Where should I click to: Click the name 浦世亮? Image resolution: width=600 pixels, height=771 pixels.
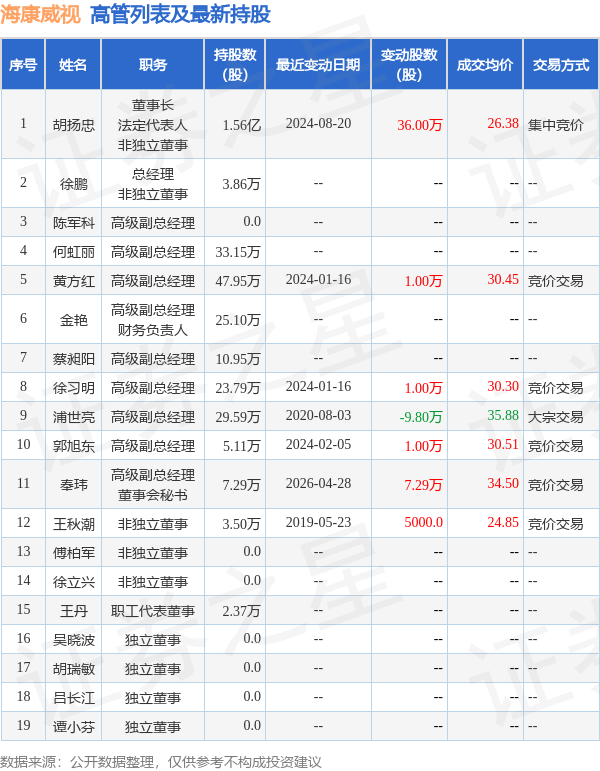point(74,417)
